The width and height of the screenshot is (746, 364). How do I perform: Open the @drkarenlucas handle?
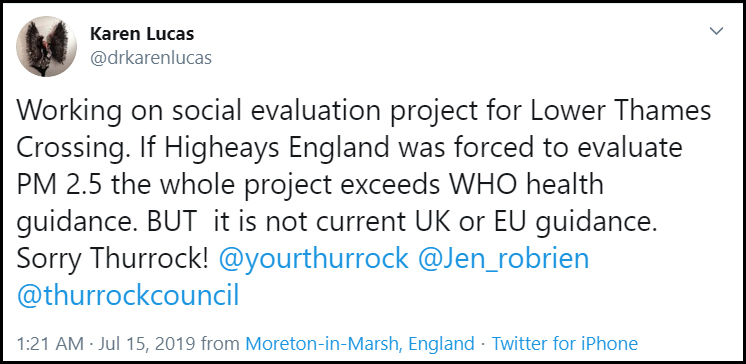coord(151,58)
